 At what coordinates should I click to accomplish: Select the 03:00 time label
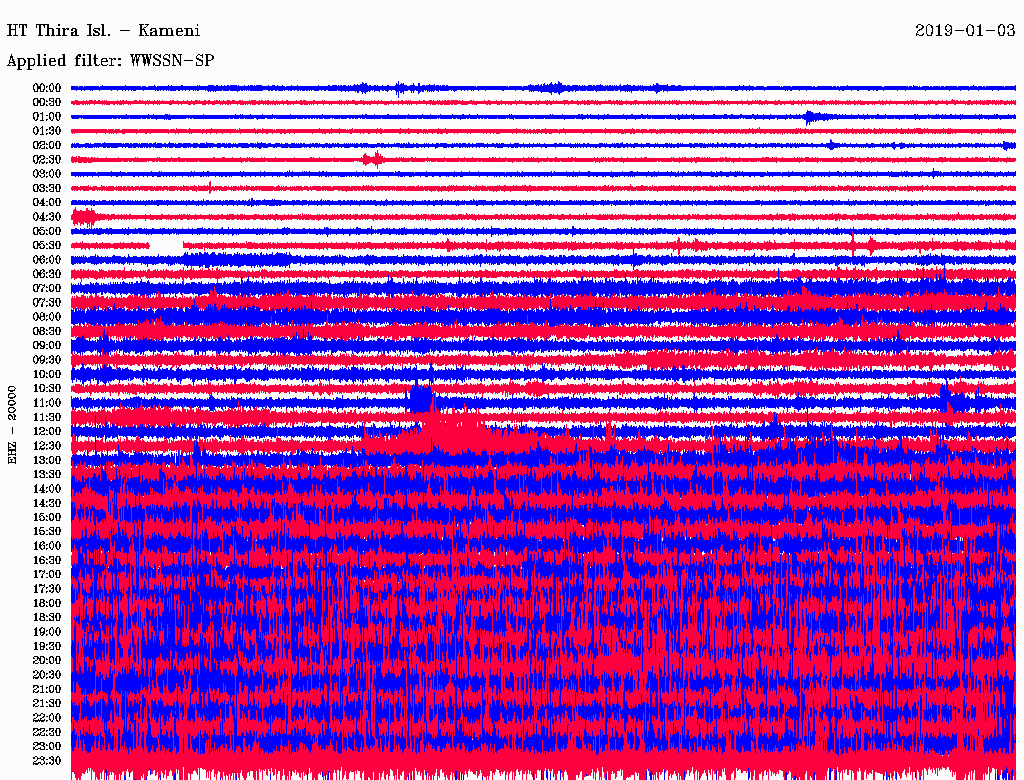point(47,174)
